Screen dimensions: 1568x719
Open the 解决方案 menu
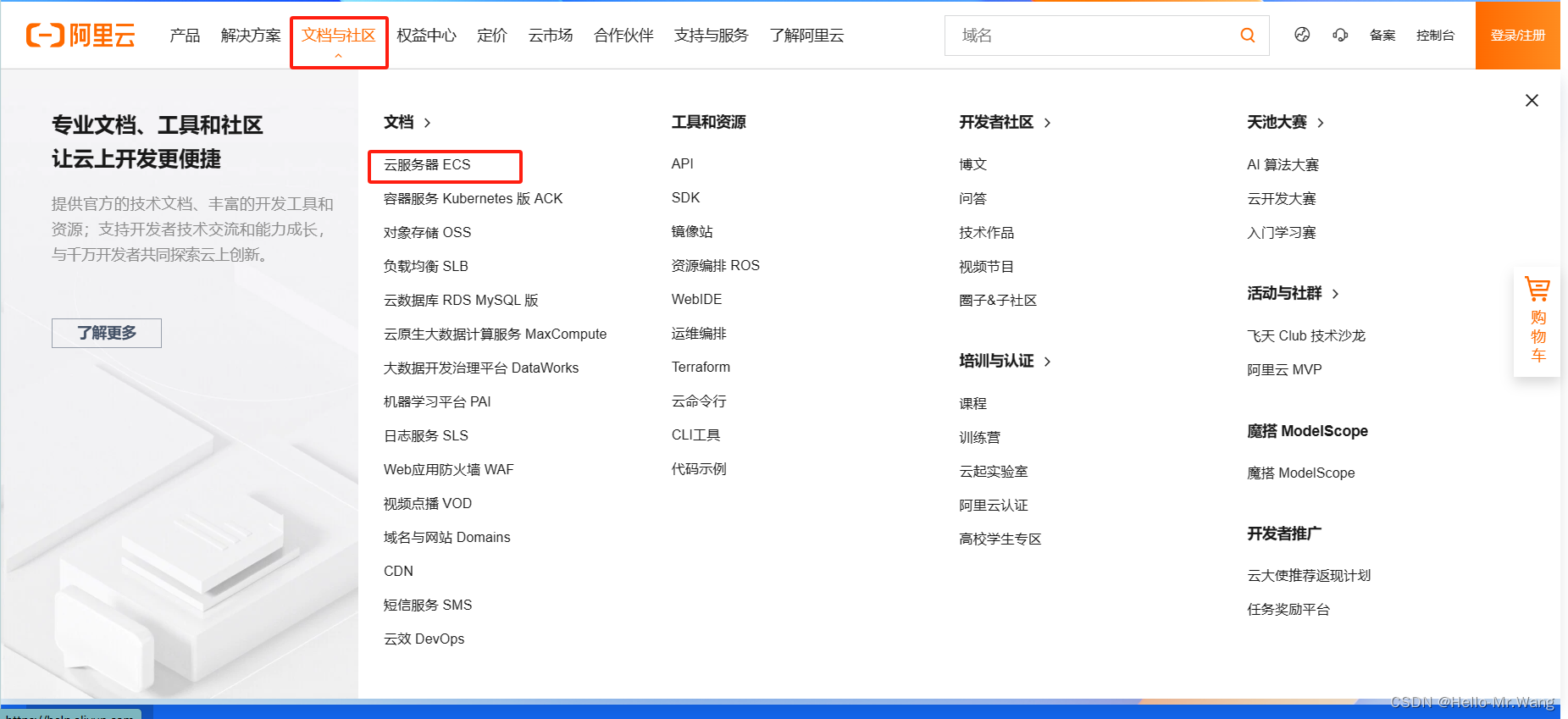point(251,35)
